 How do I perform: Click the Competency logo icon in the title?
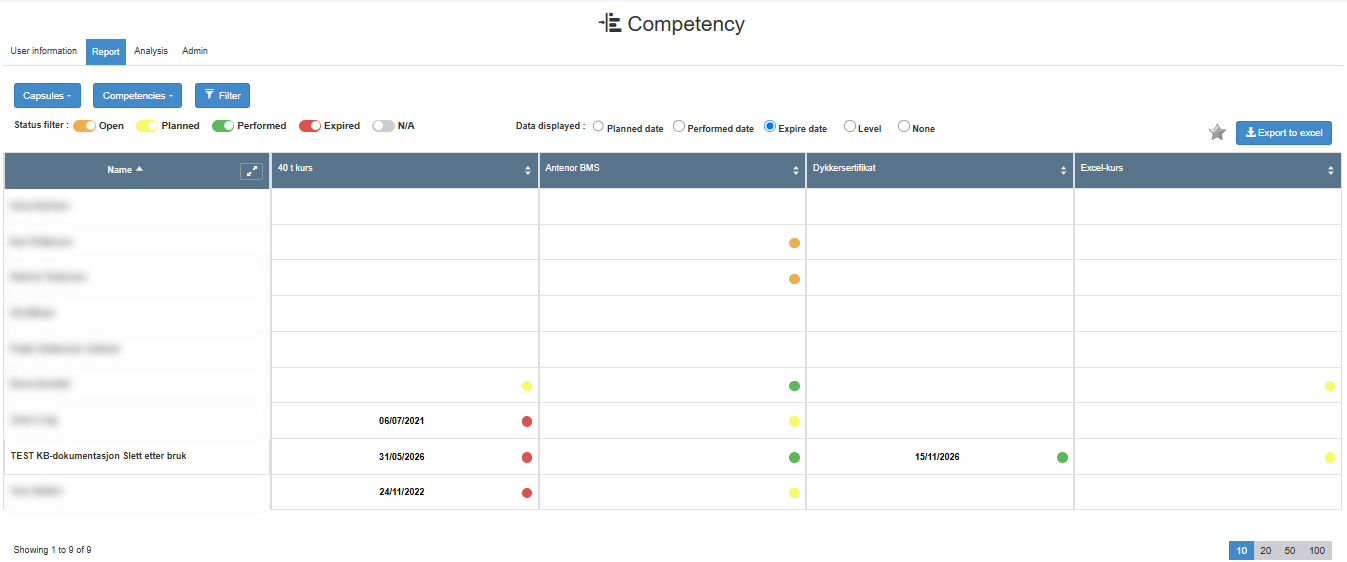(x=610, y=23)
